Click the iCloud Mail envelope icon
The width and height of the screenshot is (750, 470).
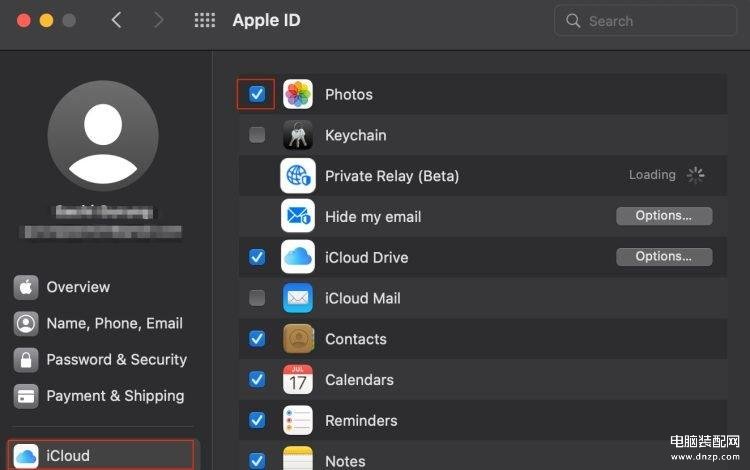[x=298, y=298]
